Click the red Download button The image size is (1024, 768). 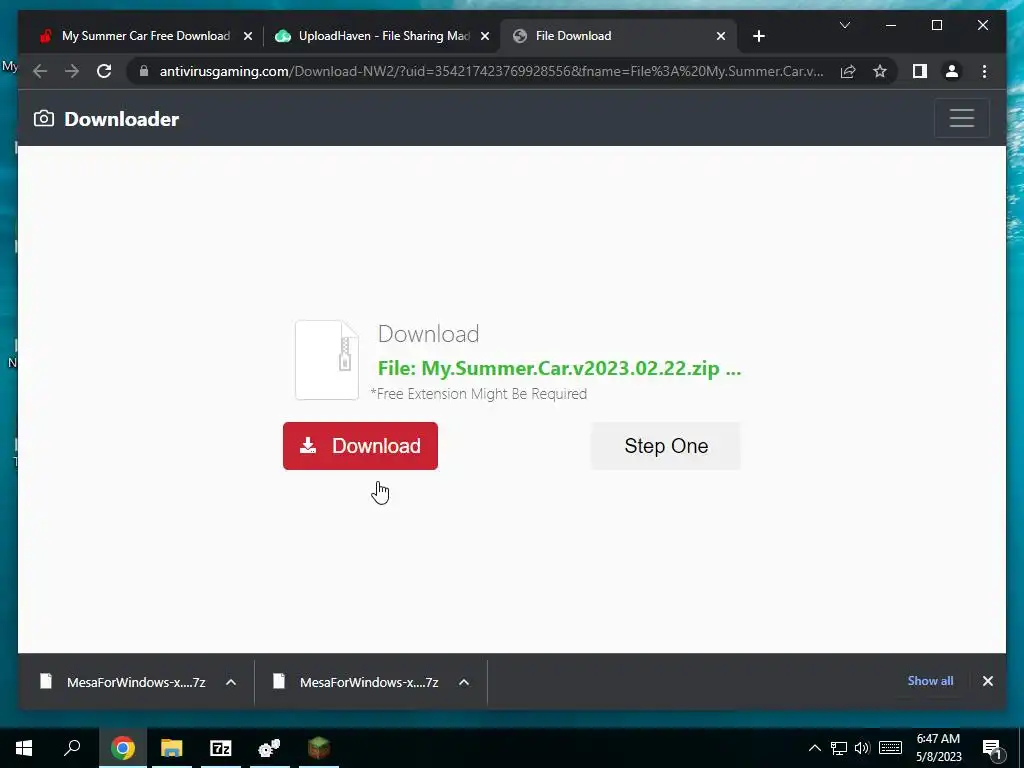point(360,446)
